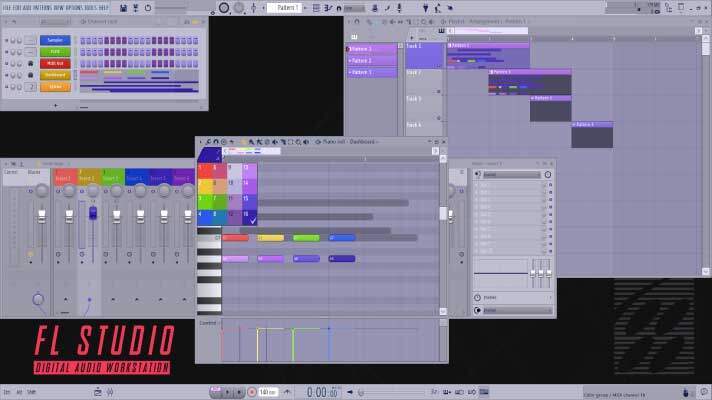
Task: Select the Pattern 4 clip in playlist
Action: [x=591, y=126]
